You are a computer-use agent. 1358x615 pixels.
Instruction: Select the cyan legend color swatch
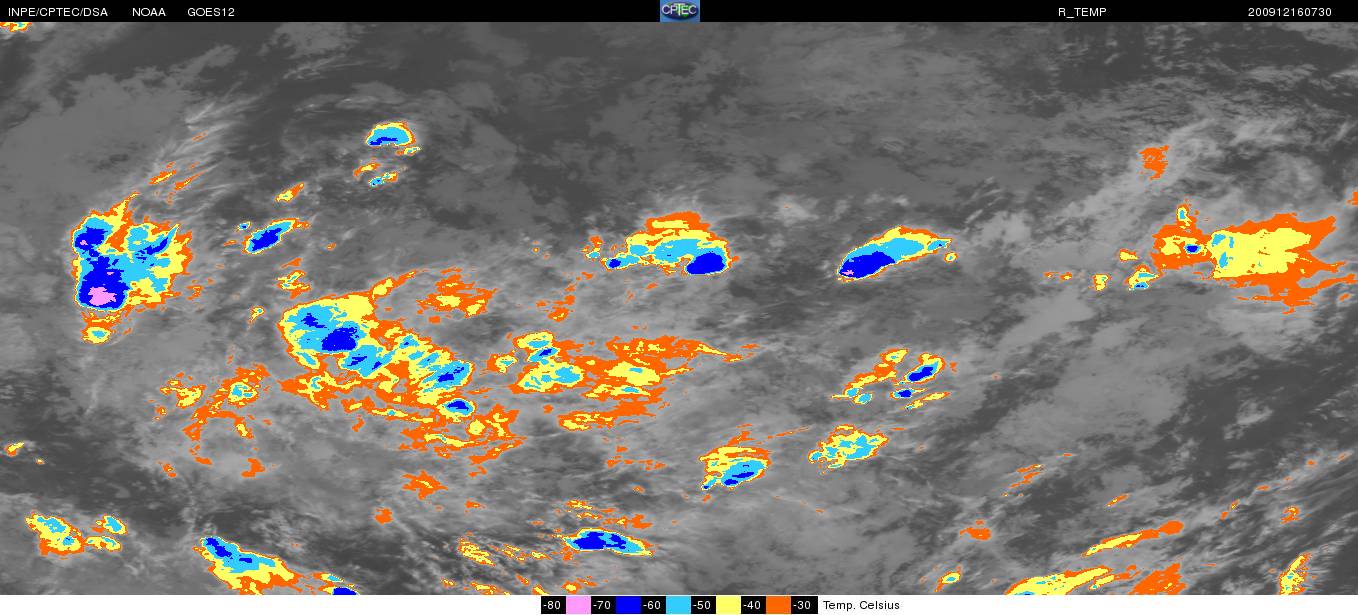[679, 605]
